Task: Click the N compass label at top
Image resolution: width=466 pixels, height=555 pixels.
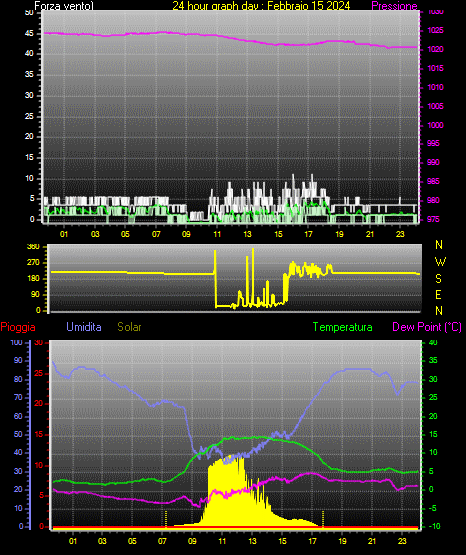Action: (x=439, y=245)
